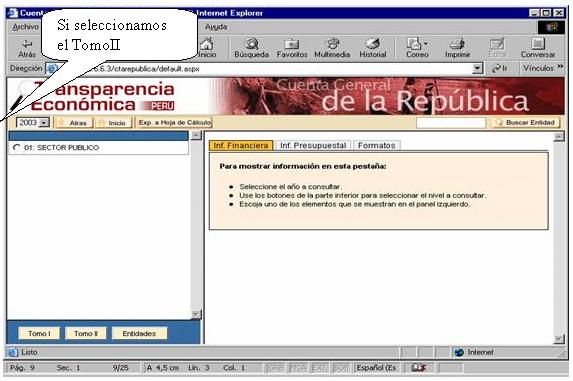Image resolution: width=573 pixels, height=381 pixels.
Task: Click the spelling book icon in Word status bar
Action: [419, 367]
